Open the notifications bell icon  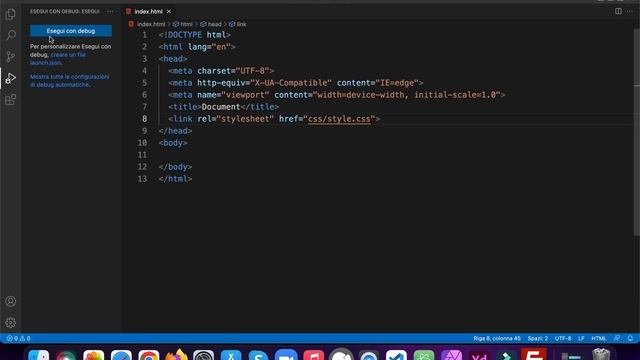(x=630, y=338)
